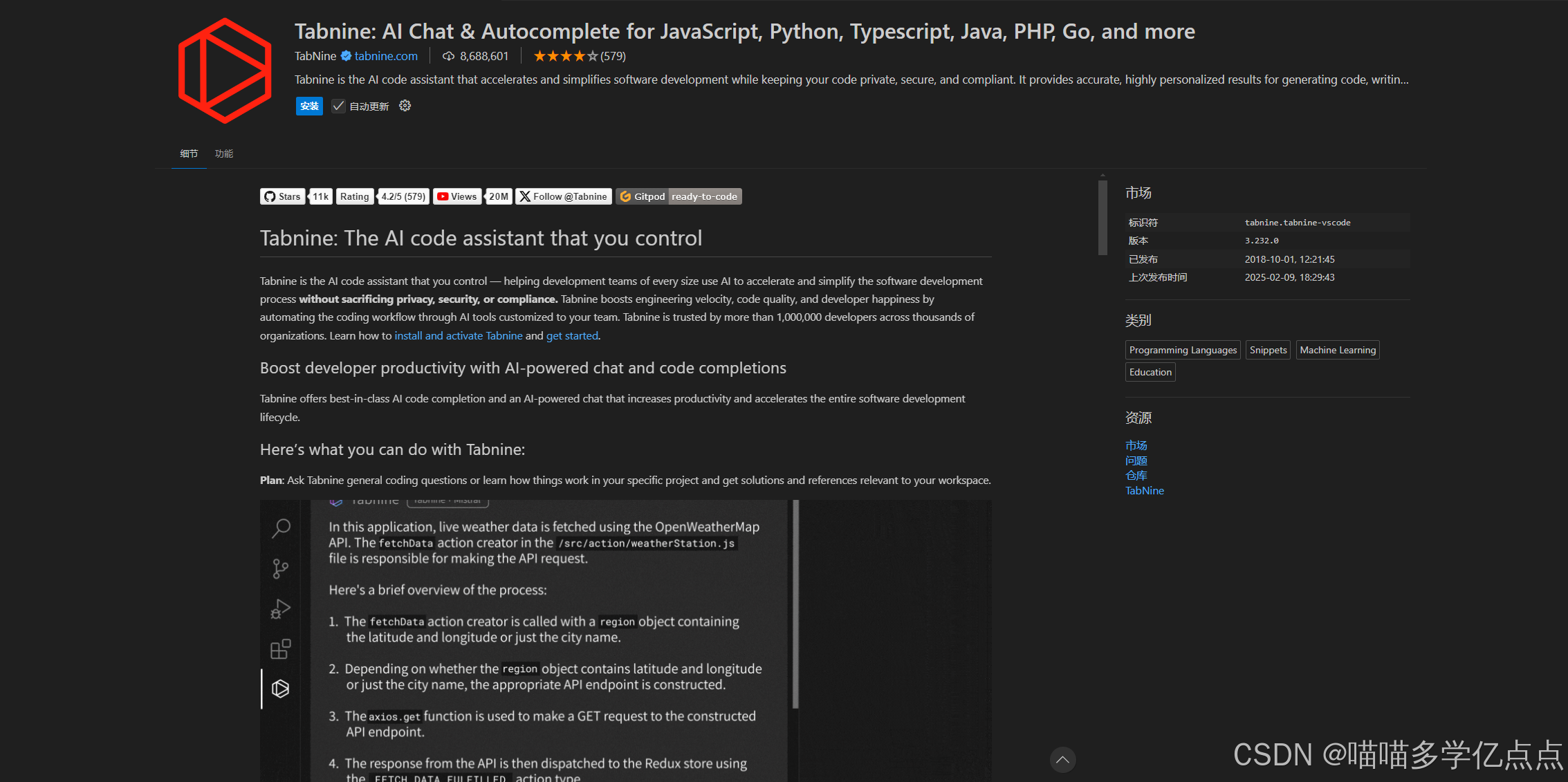Click the extension title Tabnine: AI Chat & Autocomplete

click(x=745, y=31)
